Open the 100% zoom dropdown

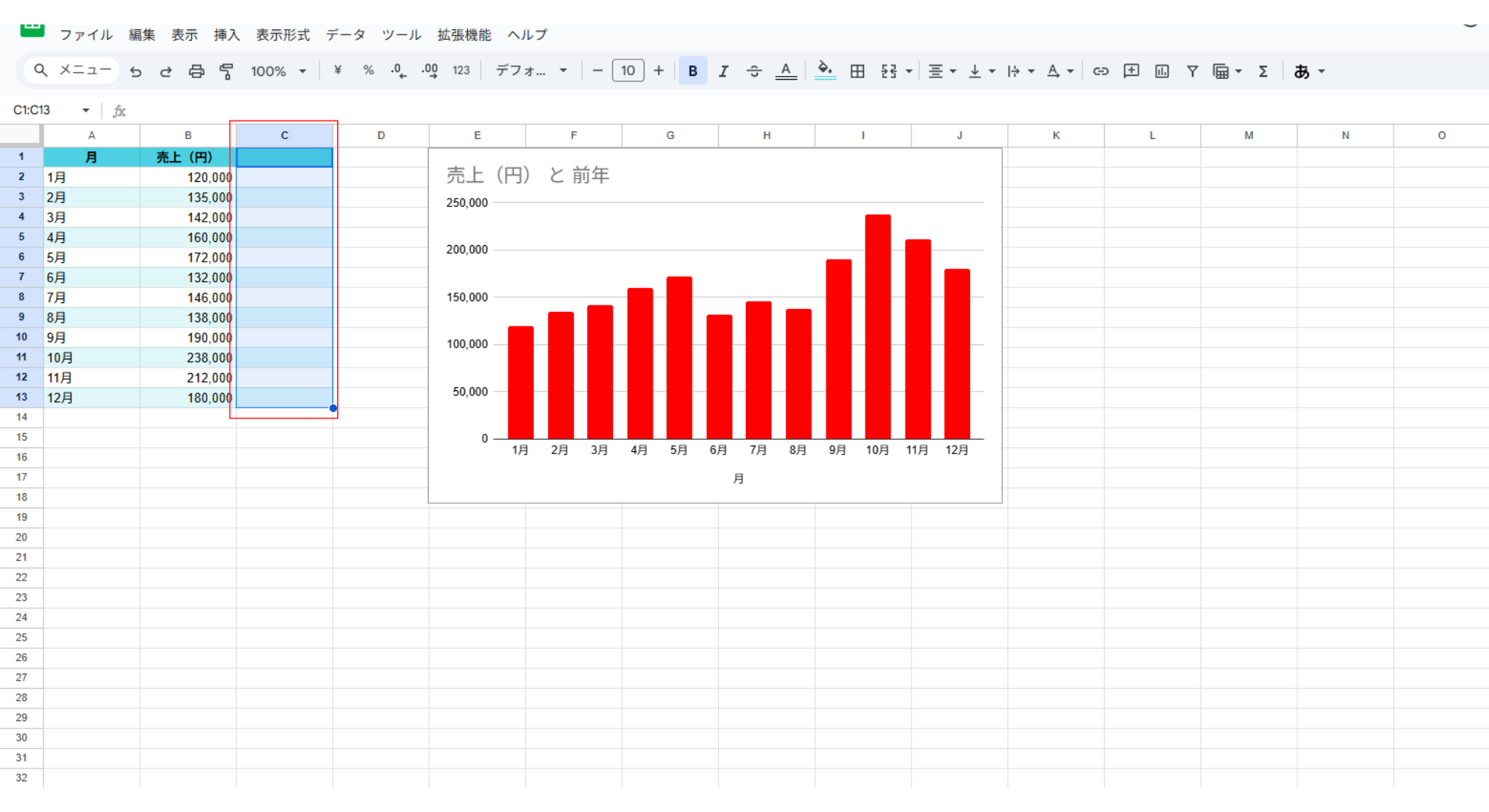pyautogui.click(x=278, y=71)
